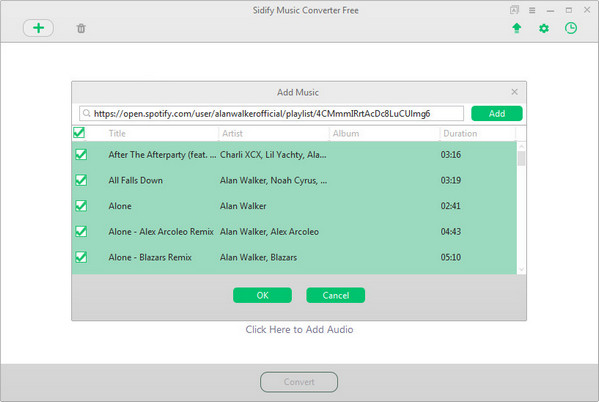Screen dimensions: 599x402
Task: Sort by the Album column header
Action: tap(346, 133)
